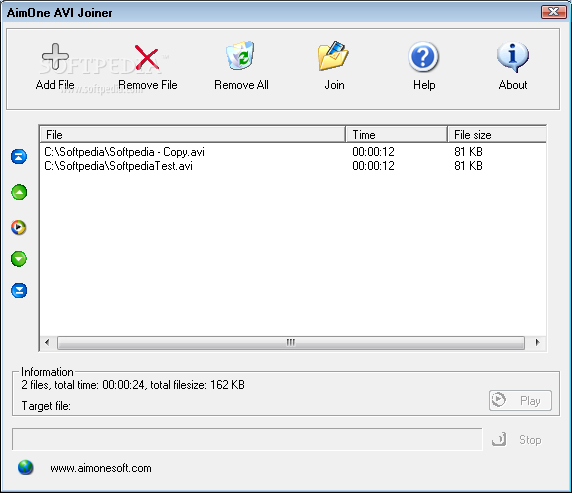Viewport: 572px width, 493px height.
Task: Click the Help label
Action: (424, 85)
